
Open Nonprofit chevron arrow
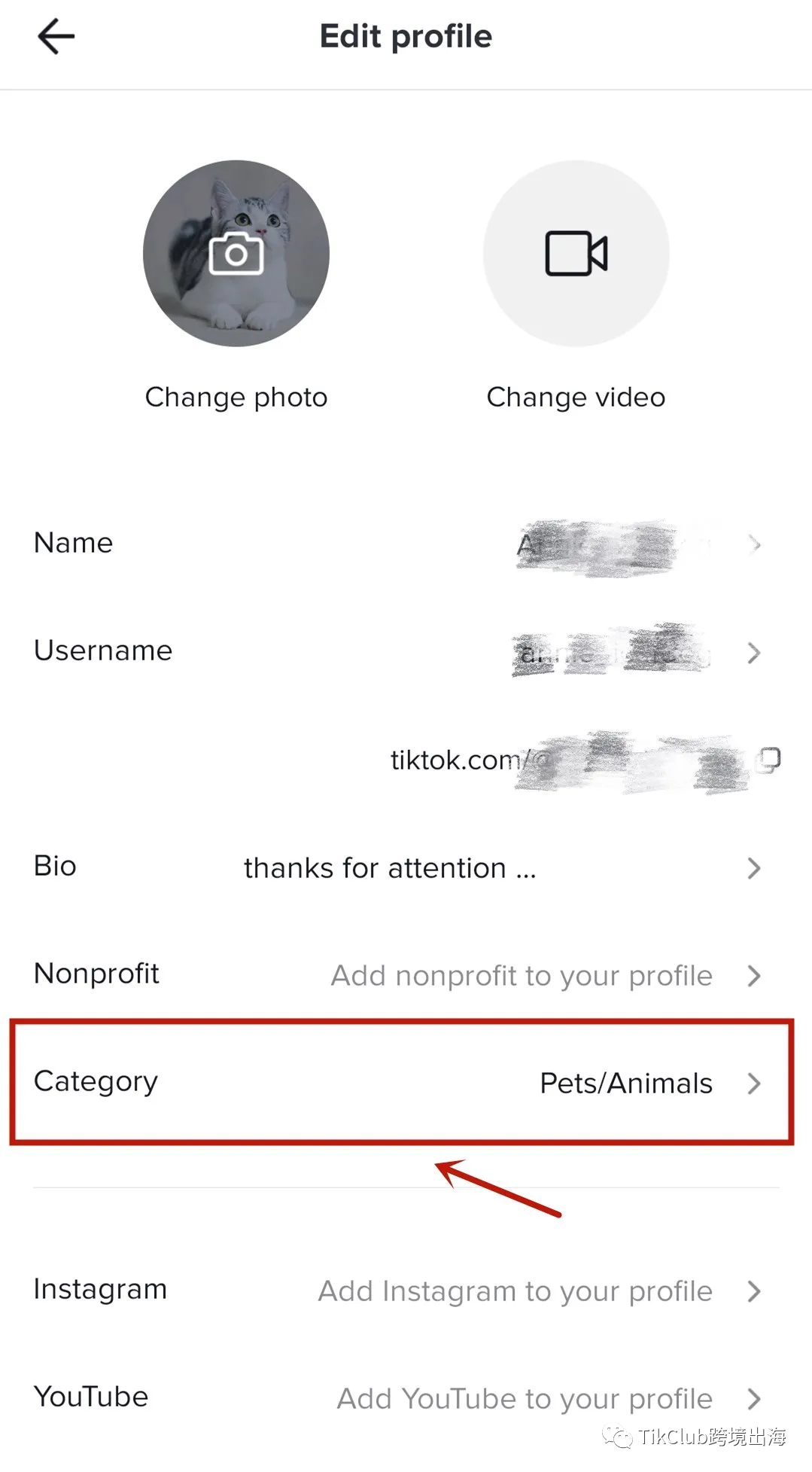point(755,976)
